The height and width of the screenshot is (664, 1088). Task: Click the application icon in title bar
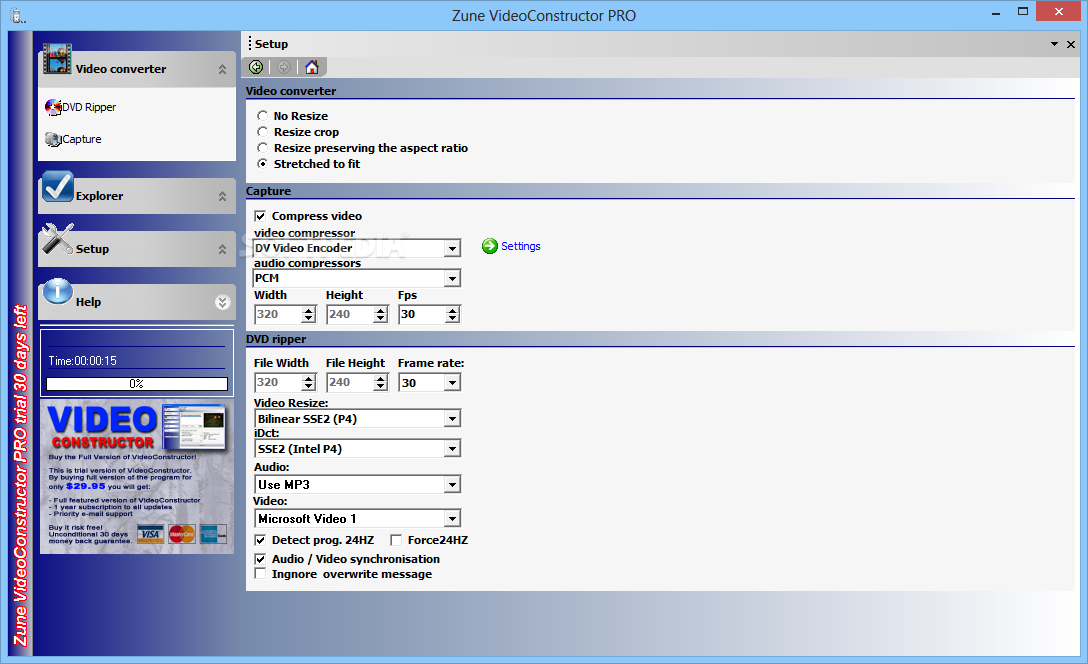click(x=17, y=15)
